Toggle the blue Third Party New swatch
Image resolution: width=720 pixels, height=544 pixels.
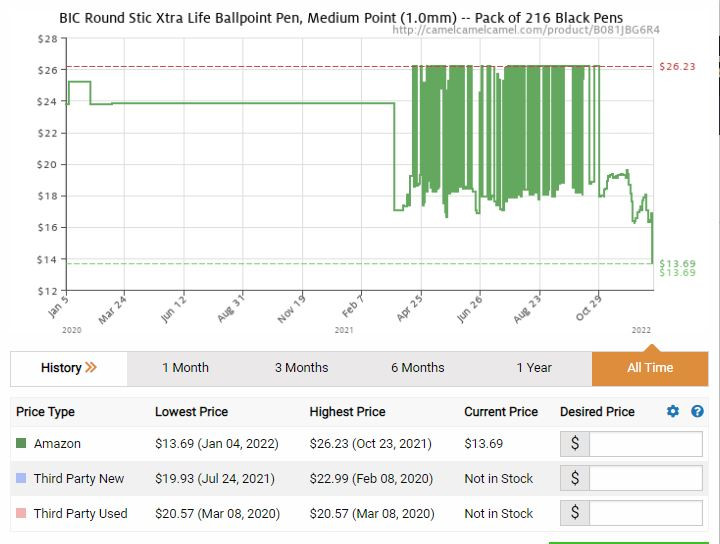tap(21, 478)
